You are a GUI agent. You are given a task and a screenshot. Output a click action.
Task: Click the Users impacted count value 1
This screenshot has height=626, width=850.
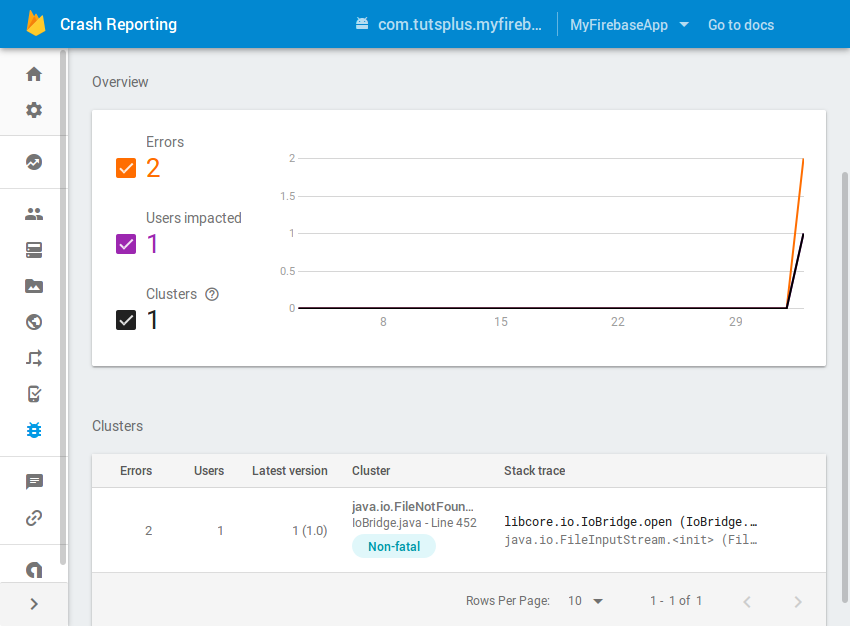152,244
